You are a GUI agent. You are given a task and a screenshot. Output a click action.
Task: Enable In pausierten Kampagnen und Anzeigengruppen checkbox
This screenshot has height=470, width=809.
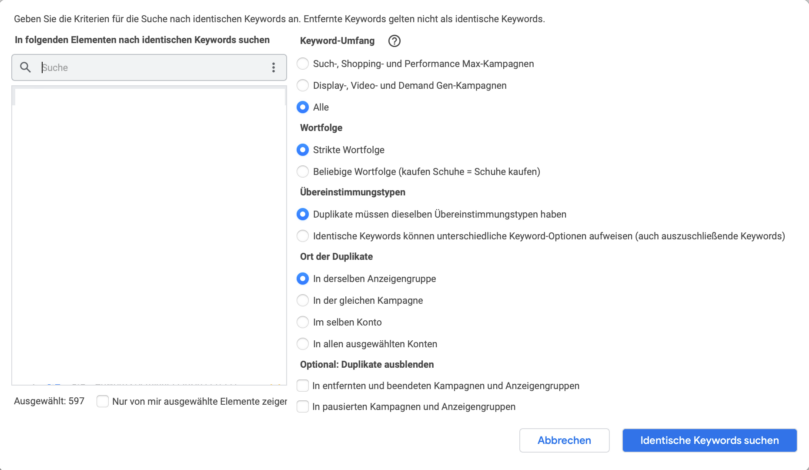(303, 407)
